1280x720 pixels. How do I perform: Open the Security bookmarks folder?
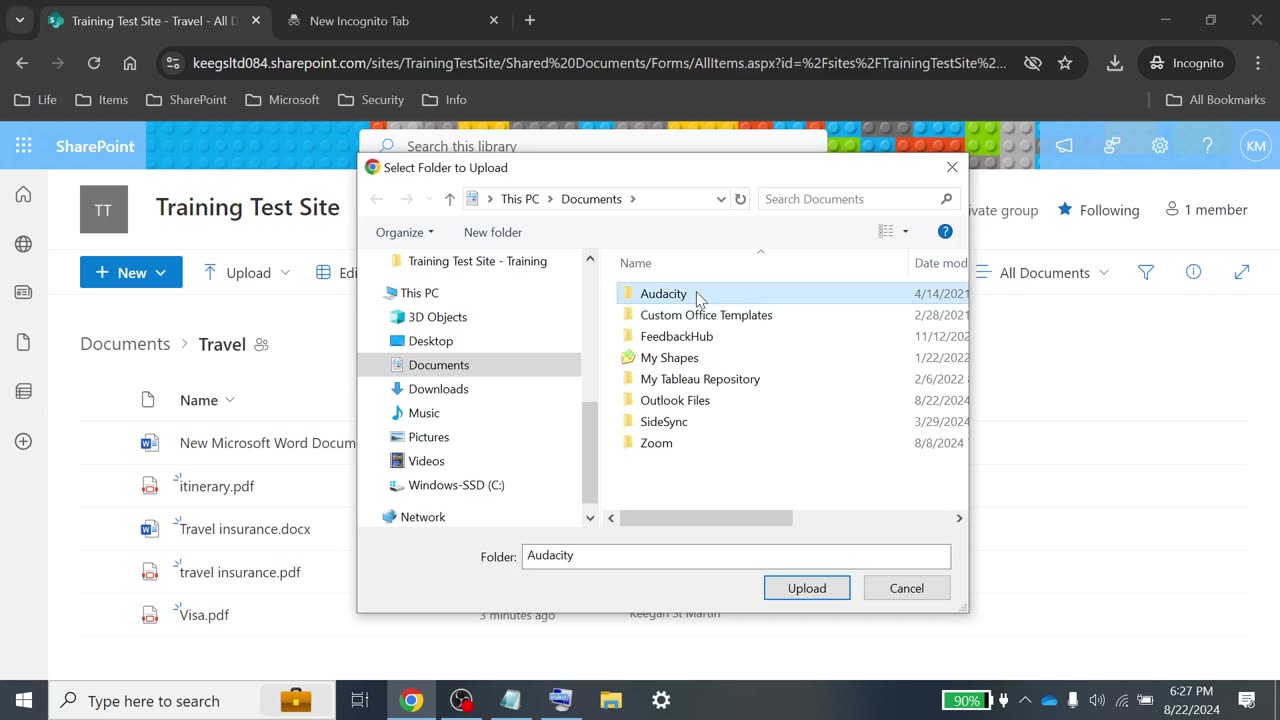pos(371,100)
